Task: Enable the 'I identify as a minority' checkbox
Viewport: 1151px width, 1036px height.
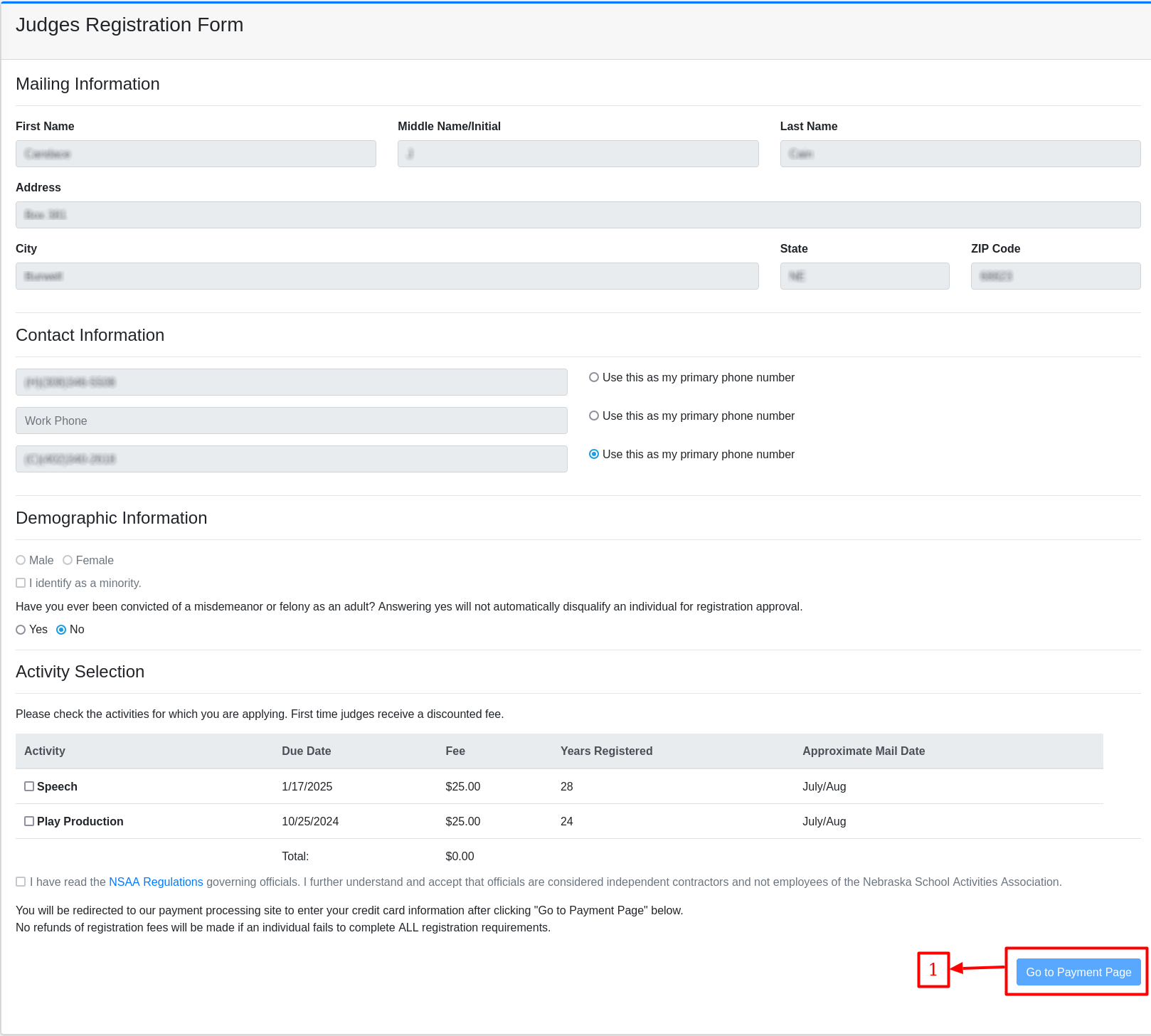Action: point(21,583)
